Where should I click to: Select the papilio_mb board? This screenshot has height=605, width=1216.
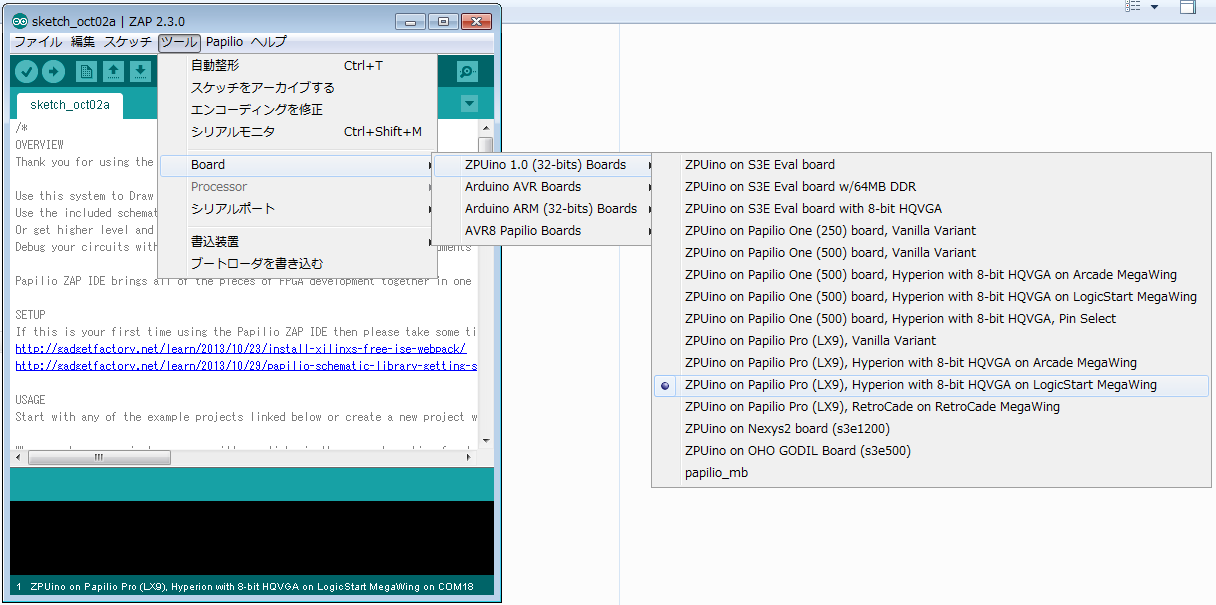tap(931, 473)
